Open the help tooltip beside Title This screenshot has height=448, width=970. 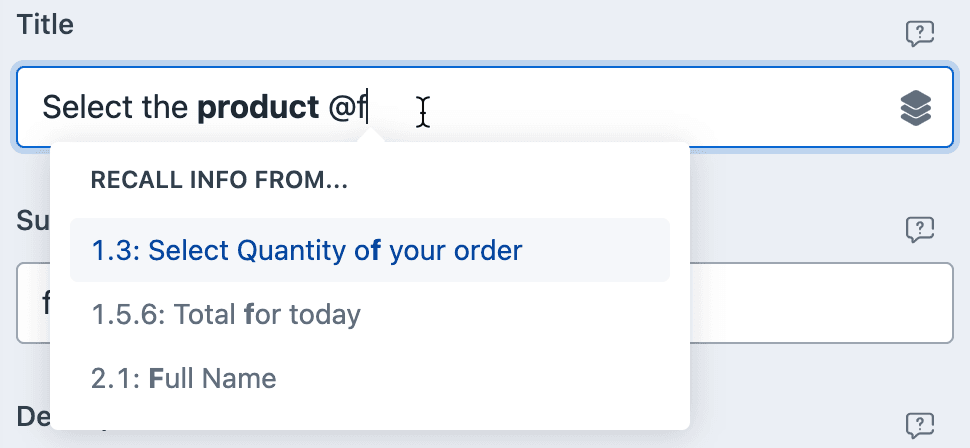coord(919,34)
